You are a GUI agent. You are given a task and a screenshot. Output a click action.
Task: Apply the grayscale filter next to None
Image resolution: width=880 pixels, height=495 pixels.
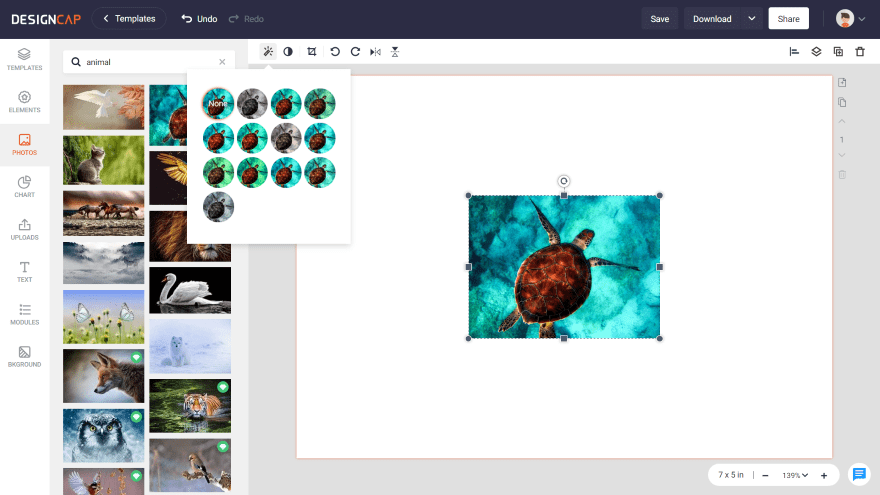coord(252,104)
